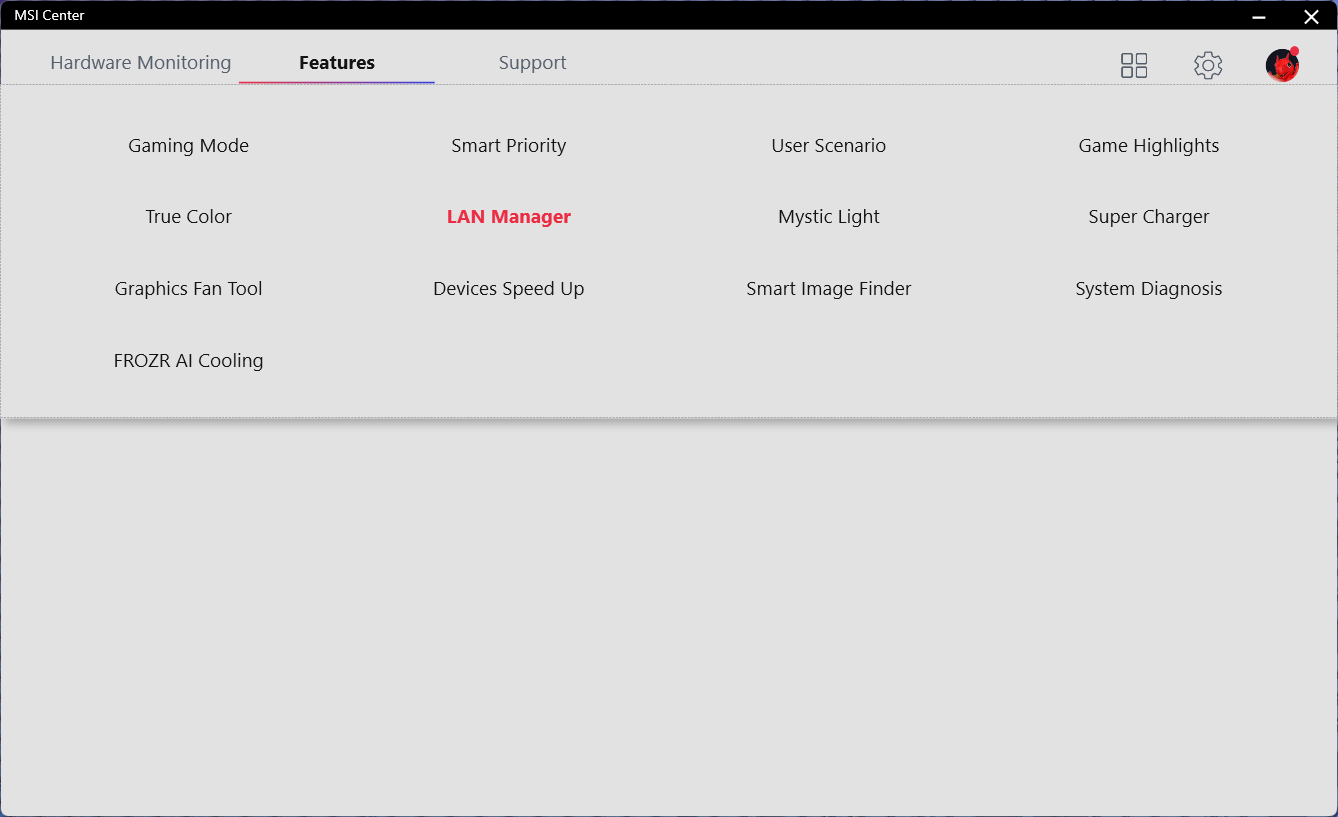Screen dimensions: 1338x817
Task: Select User Scenario feature
Action: 829,146
